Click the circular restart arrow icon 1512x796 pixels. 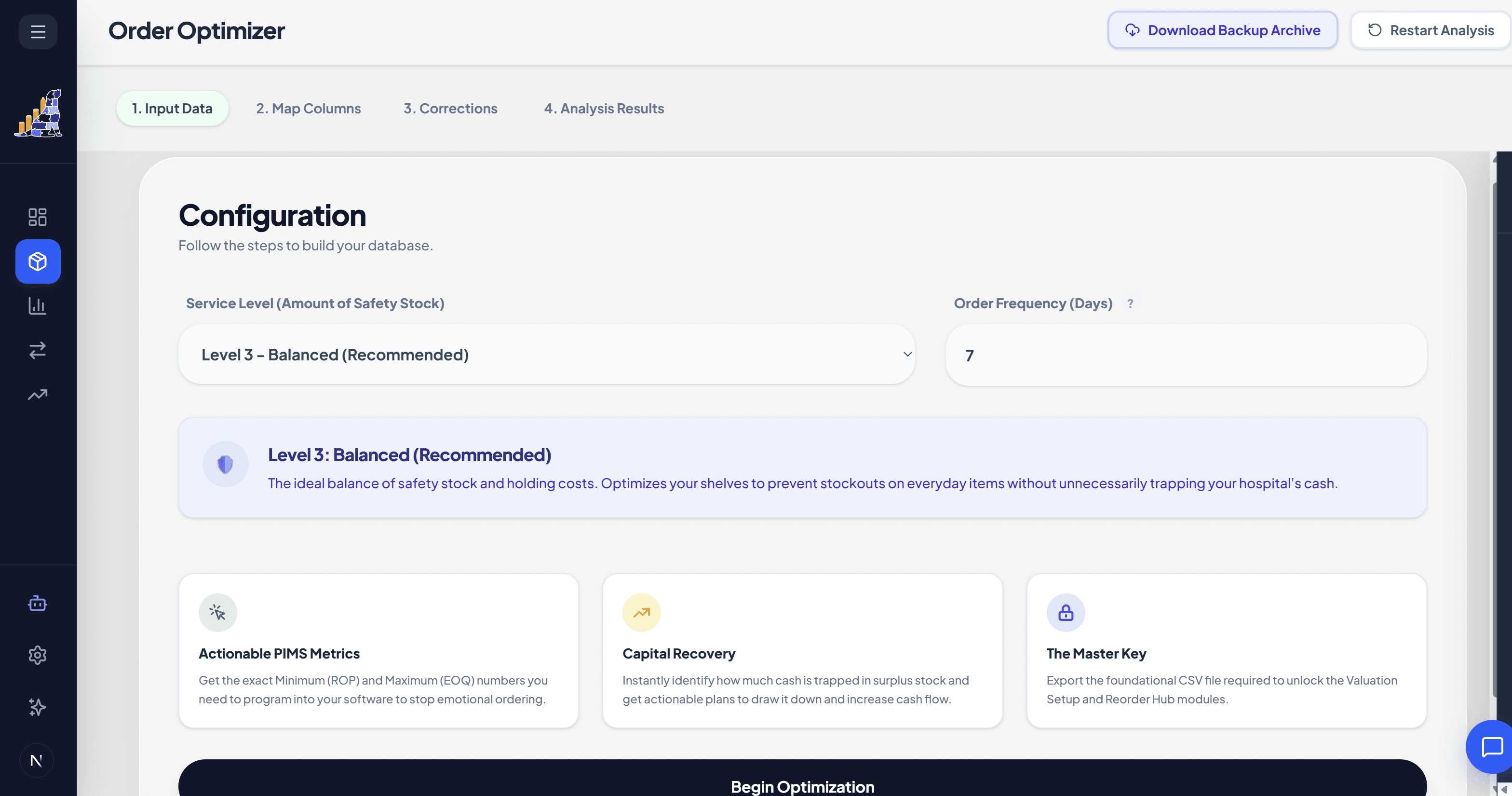click(1375, 30)
